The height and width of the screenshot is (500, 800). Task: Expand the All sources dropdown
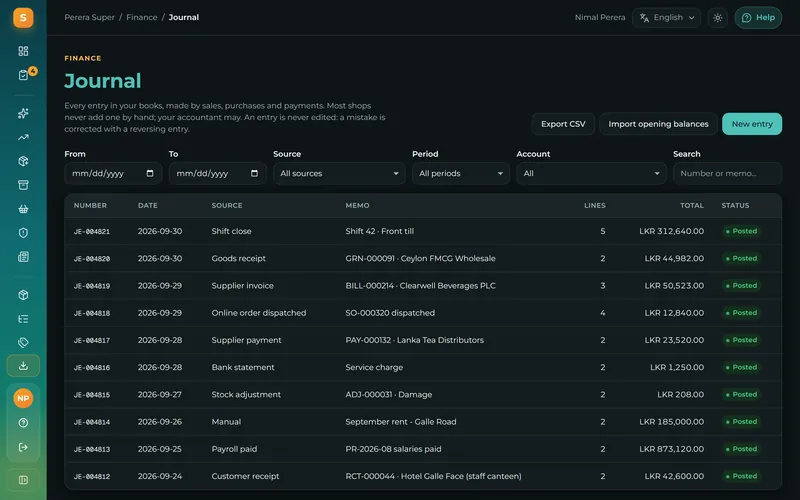(339, 173)
